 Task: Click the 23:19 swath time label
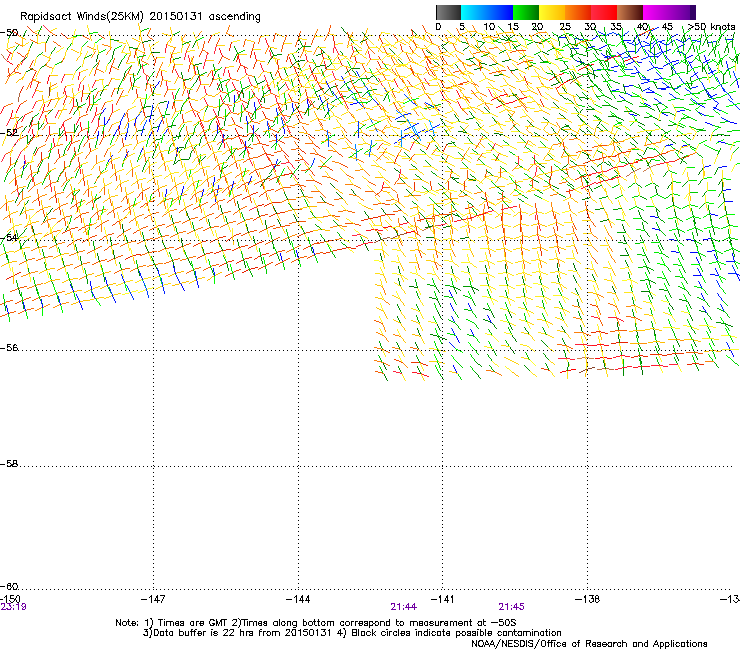point(13,607)
